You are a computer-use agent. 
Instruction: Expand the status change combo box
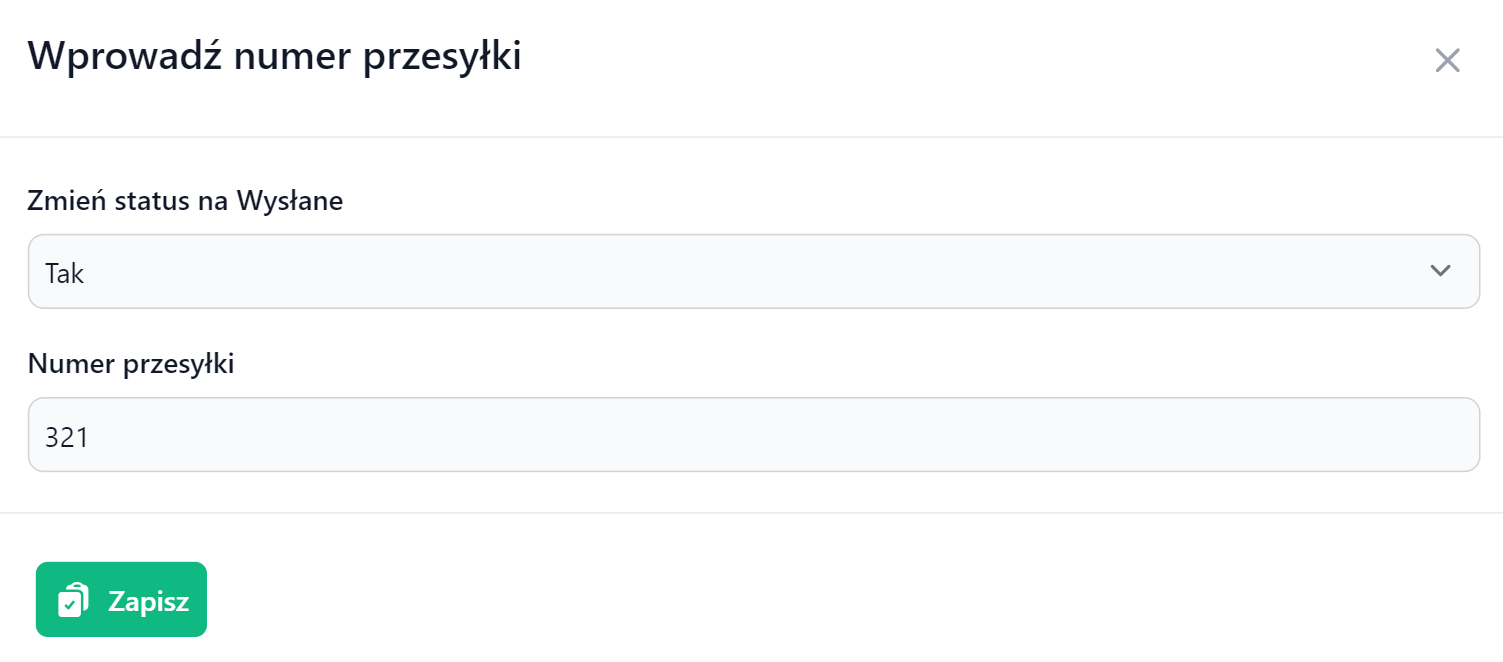[752, 272]
